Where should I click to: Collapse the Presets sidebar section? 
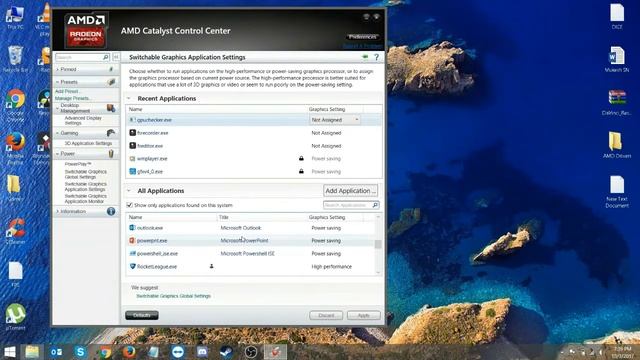coord(57,82)
